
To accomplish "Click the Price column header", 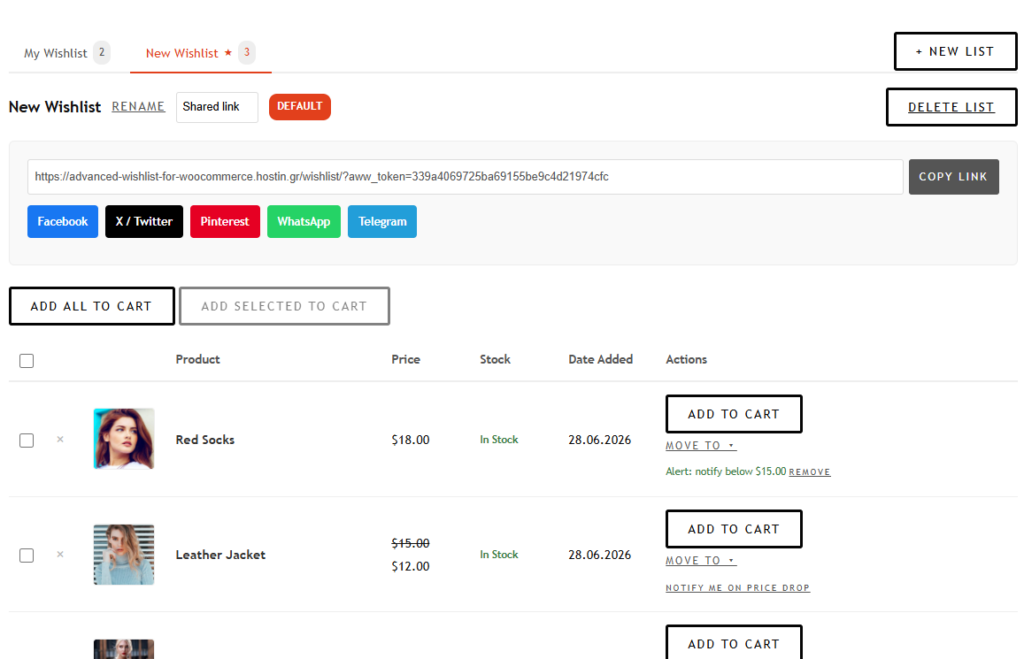I will coord(406,359).
